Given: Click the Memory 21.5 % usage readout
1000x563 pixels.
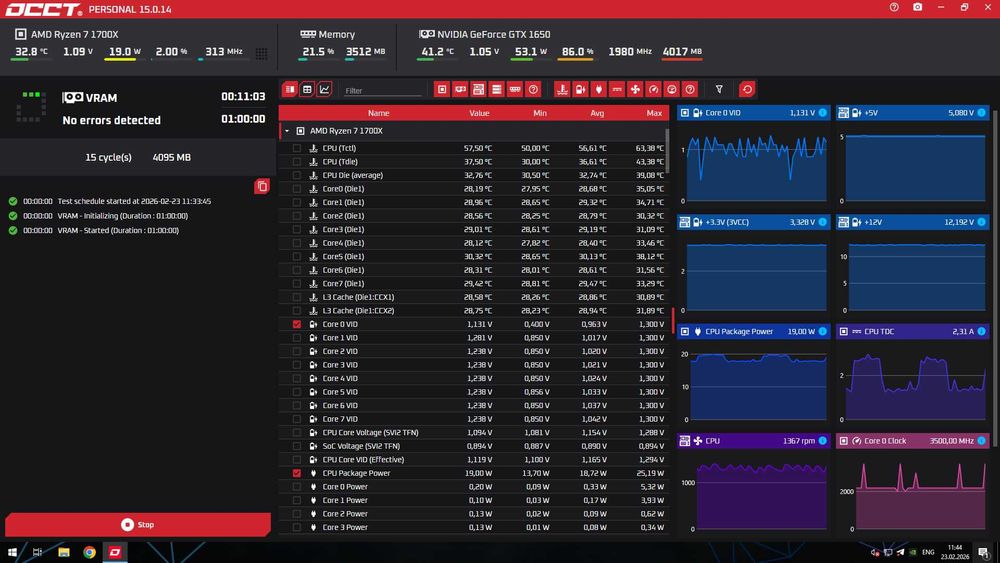Looking at the screenshot, I should point(318,52).
